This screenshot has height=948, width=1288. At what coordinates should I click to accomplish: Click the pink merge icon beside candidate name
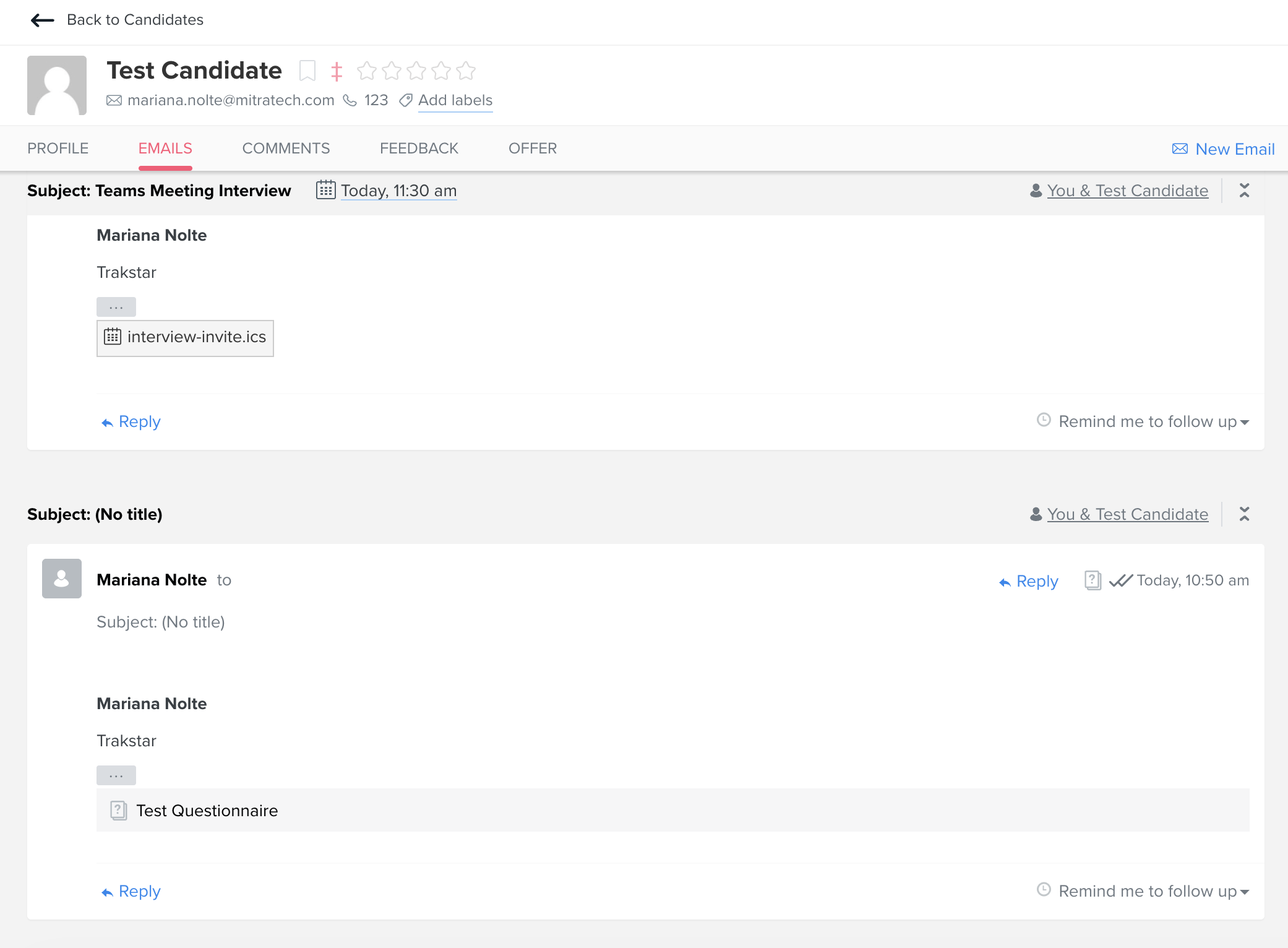(x=337, y=71)
